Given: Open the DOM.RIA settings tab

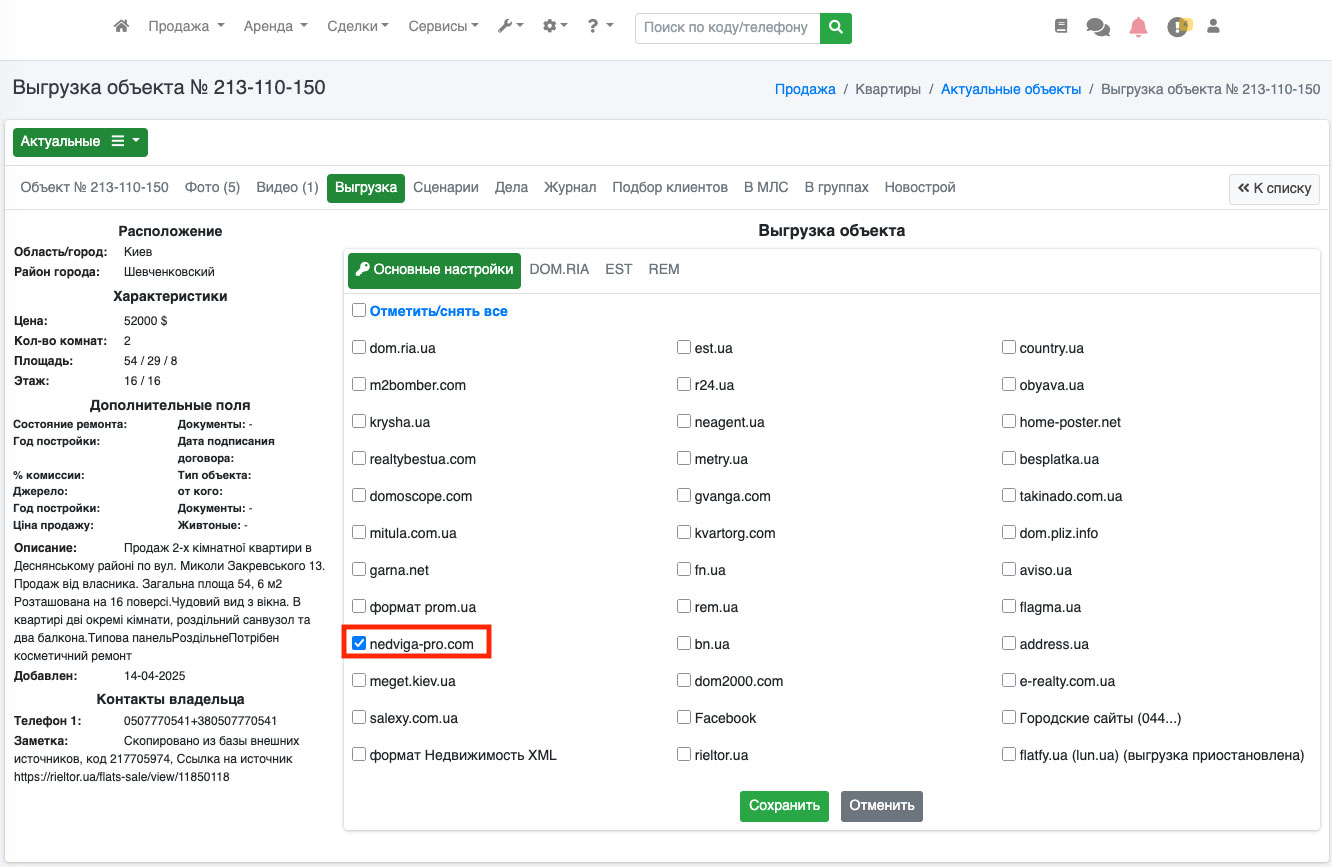Looking at the screenshot, I should click(559, 270).
